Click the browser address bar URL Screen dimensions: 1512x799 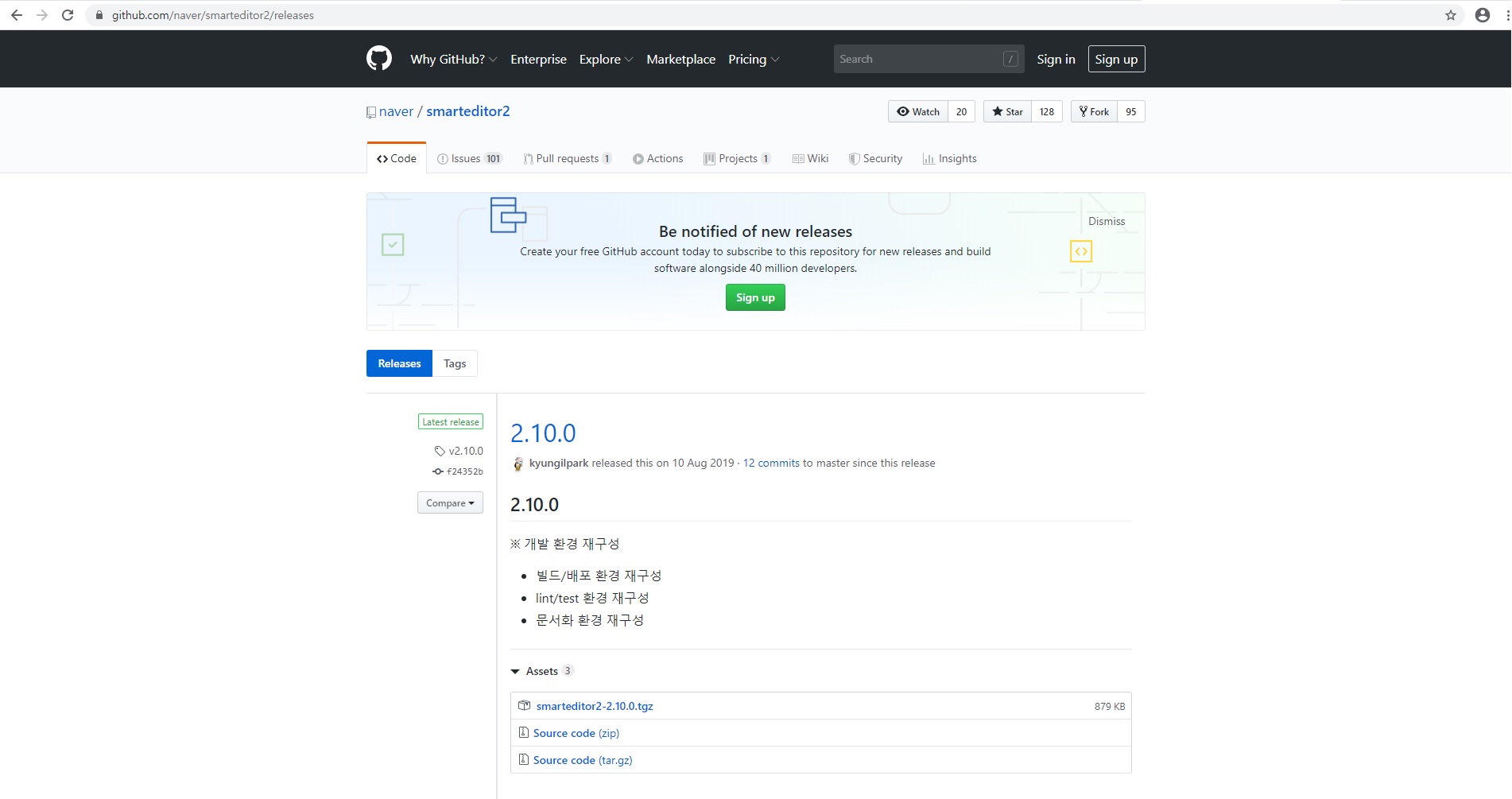coord(213,15)
